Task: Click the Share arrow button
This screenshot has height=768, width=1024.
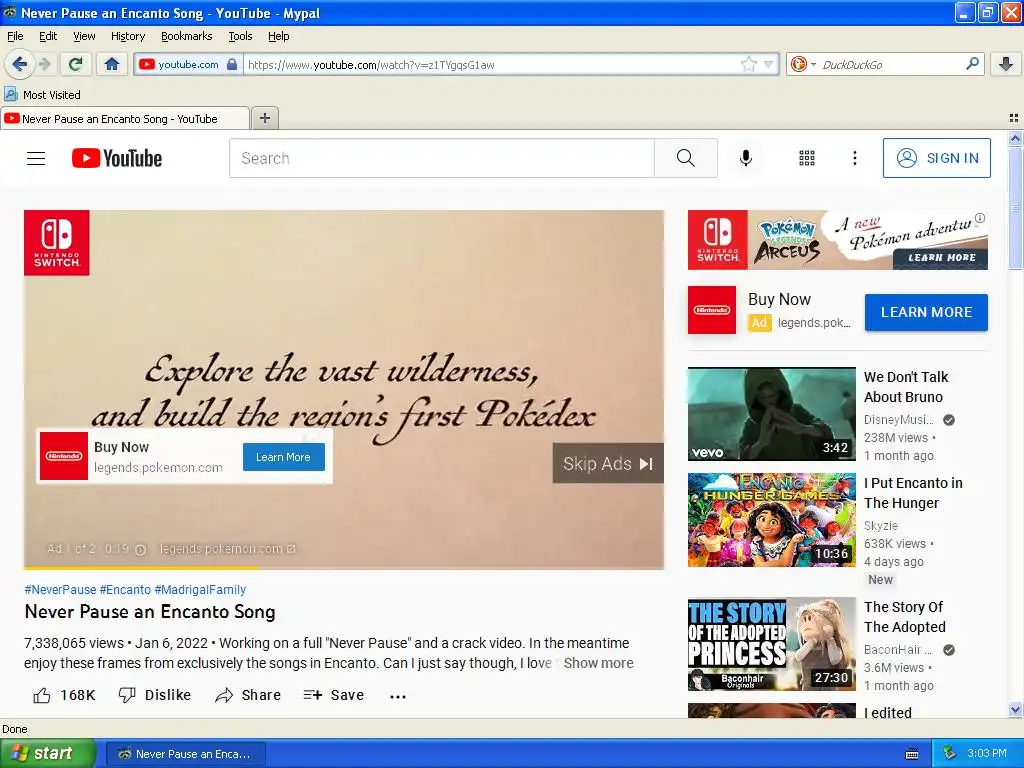Action: click(x=248, y=695)
